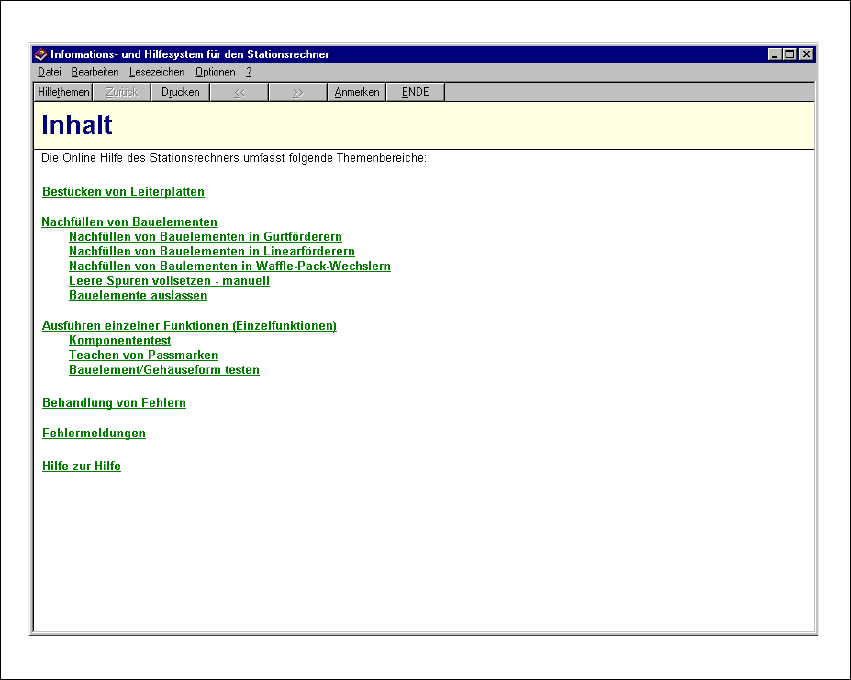Open the ? help menu

point(249,72)
